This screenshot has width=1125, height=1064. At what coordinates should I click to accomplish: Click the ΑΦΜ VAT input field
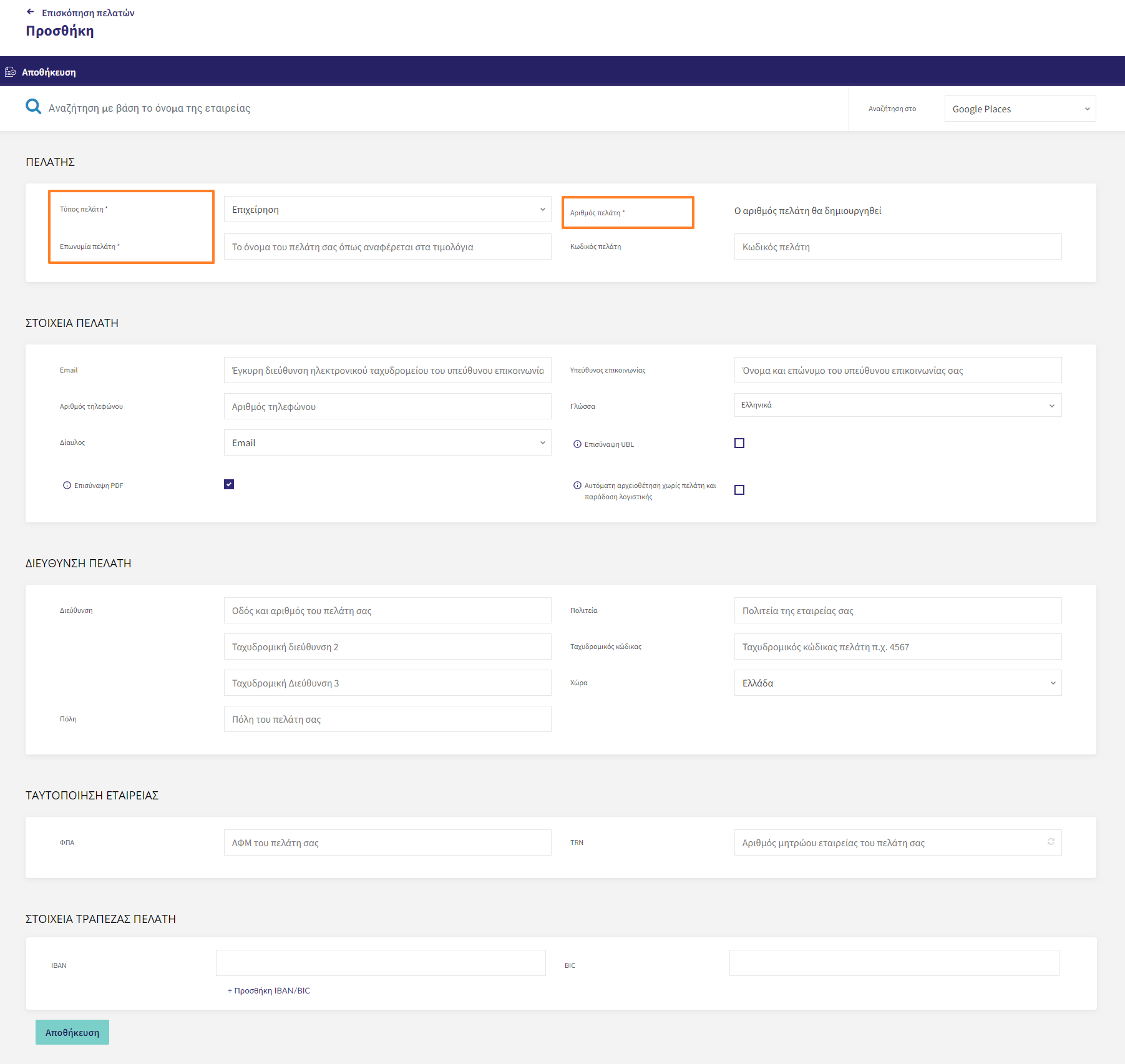coord(387,842)
